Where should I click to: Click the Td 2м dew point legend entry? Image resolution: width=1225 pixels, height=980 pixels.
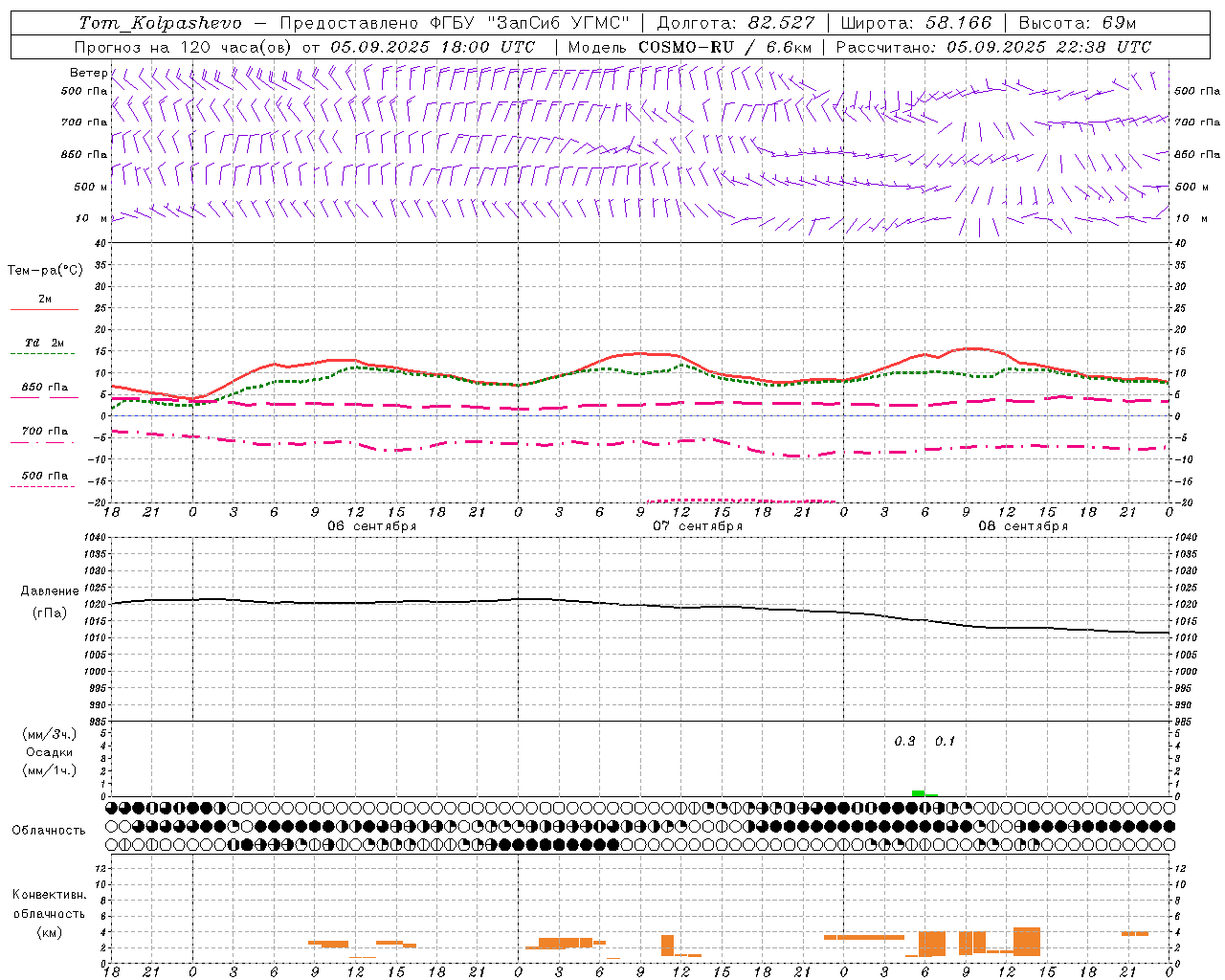click(44, 343)
